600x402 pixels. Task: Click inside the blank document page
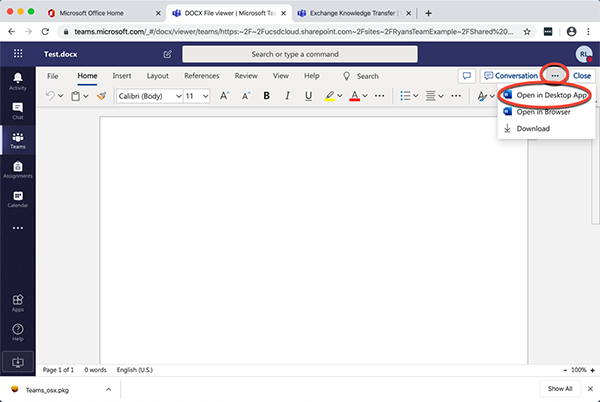[314, 240]
